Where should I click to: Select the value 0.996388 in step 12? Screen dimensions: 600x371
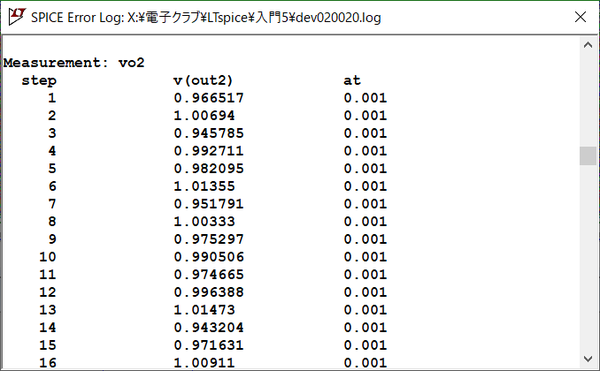(209, 292)
